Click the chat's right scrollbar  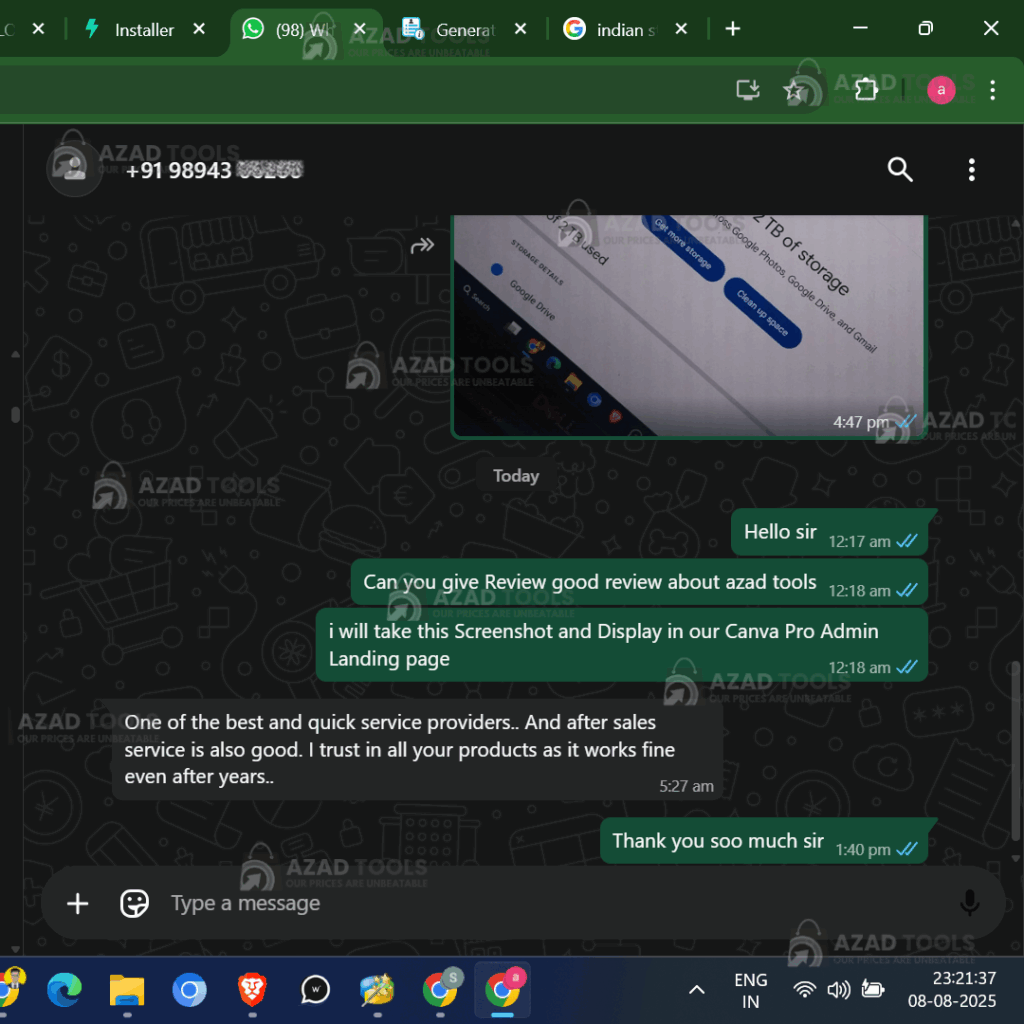1016,751
